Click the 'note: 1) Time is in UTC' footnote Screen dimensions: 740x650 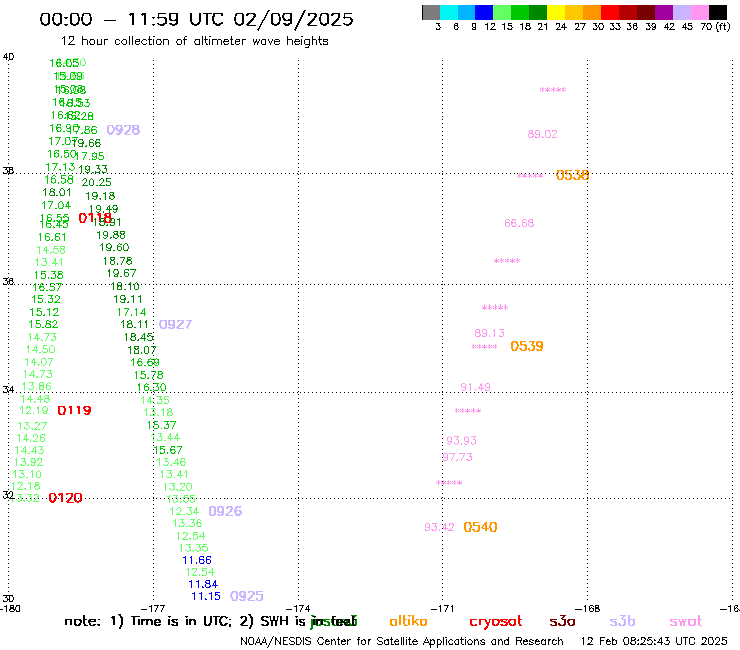(148, 621)
